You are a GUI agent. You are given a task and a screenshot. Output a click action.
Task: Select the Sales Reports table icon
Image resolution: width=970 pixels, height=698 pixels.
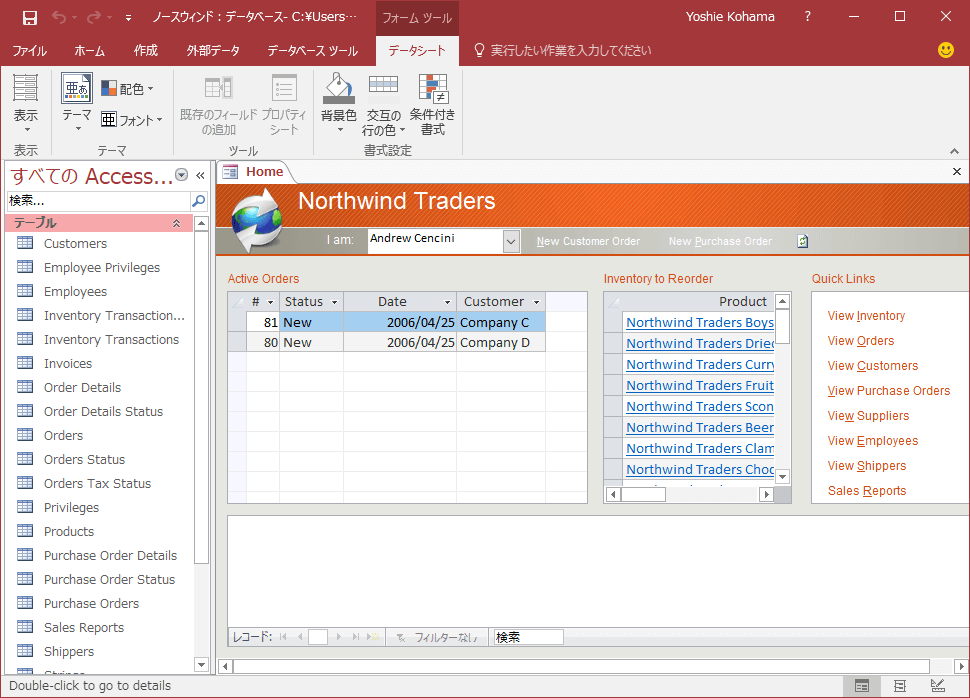(25, 627)
